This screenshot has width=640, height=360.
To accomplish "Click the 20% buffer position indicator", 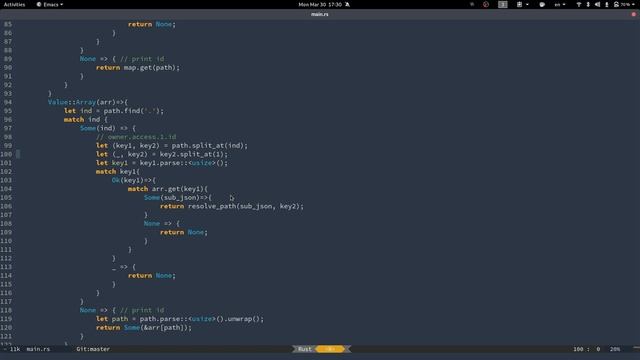I will click(x=615, y=349).
